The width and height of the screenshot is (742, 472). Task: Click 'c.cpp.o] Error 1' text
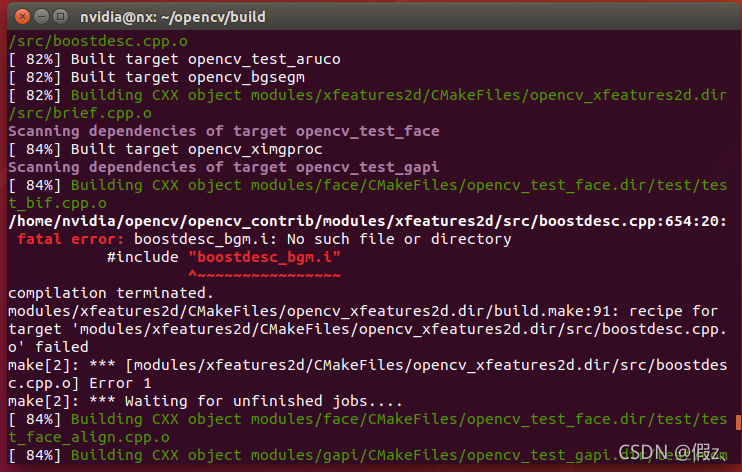point(80,383)
